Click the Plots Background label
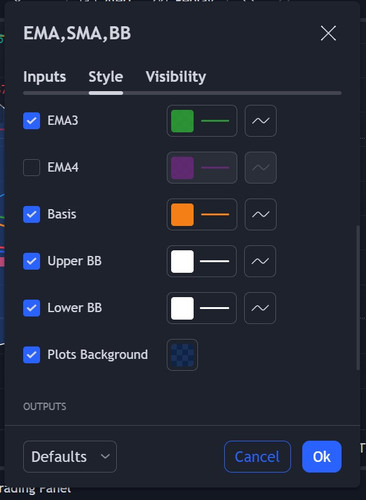This screenshot has height=500, width=366. 98,355
